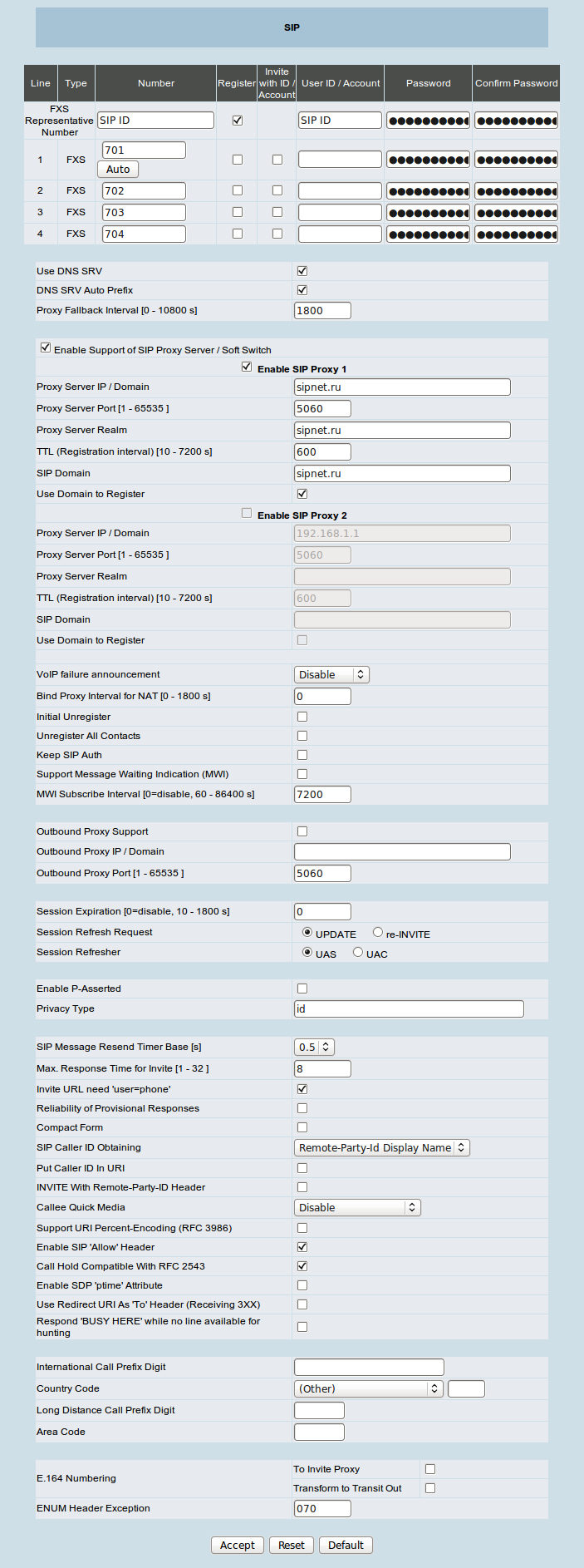Viewport: 584px width, 1568px height.
Task: Enable Register checkbox for line 3
Action: (238, 212)
